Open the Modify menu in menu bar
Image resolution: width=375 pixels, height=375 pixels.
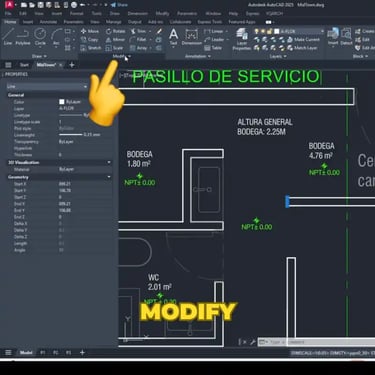(162, 14)
